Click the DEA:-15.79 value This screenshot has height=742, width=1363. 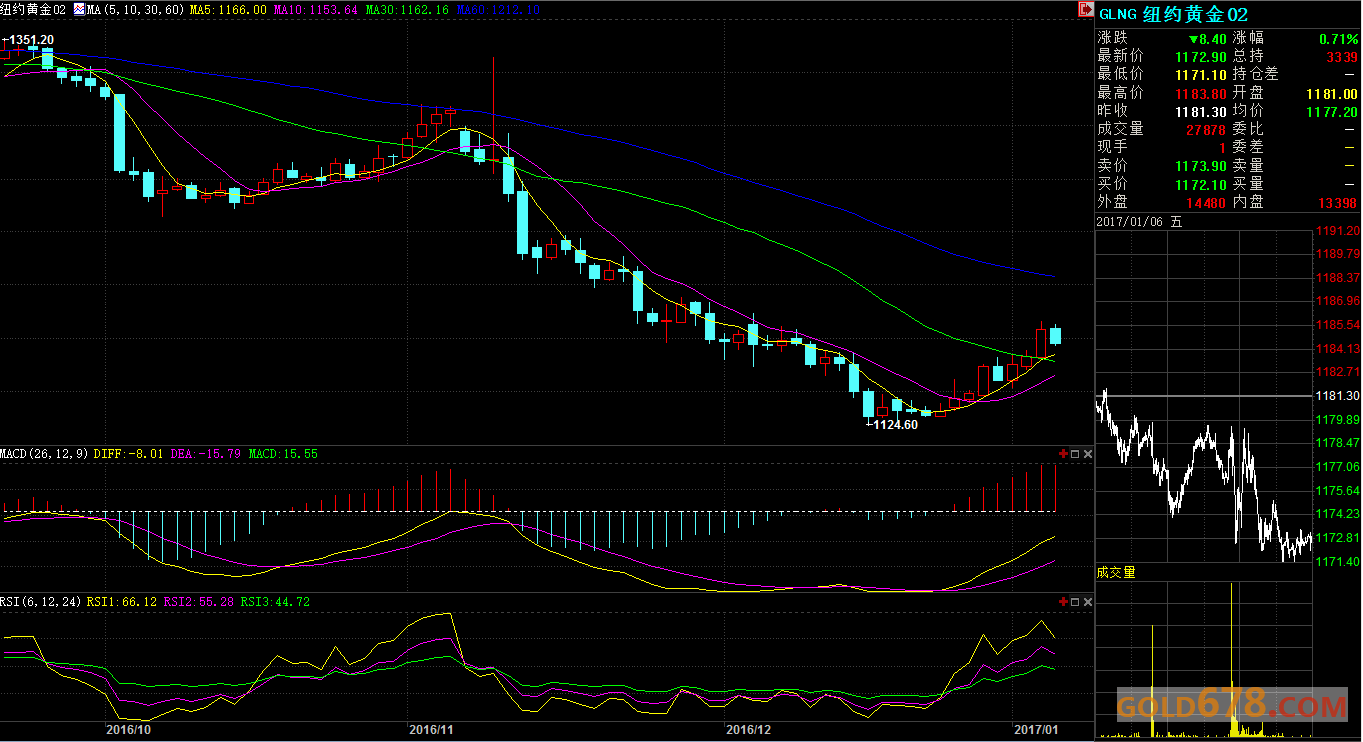click(x=206, y=454)
